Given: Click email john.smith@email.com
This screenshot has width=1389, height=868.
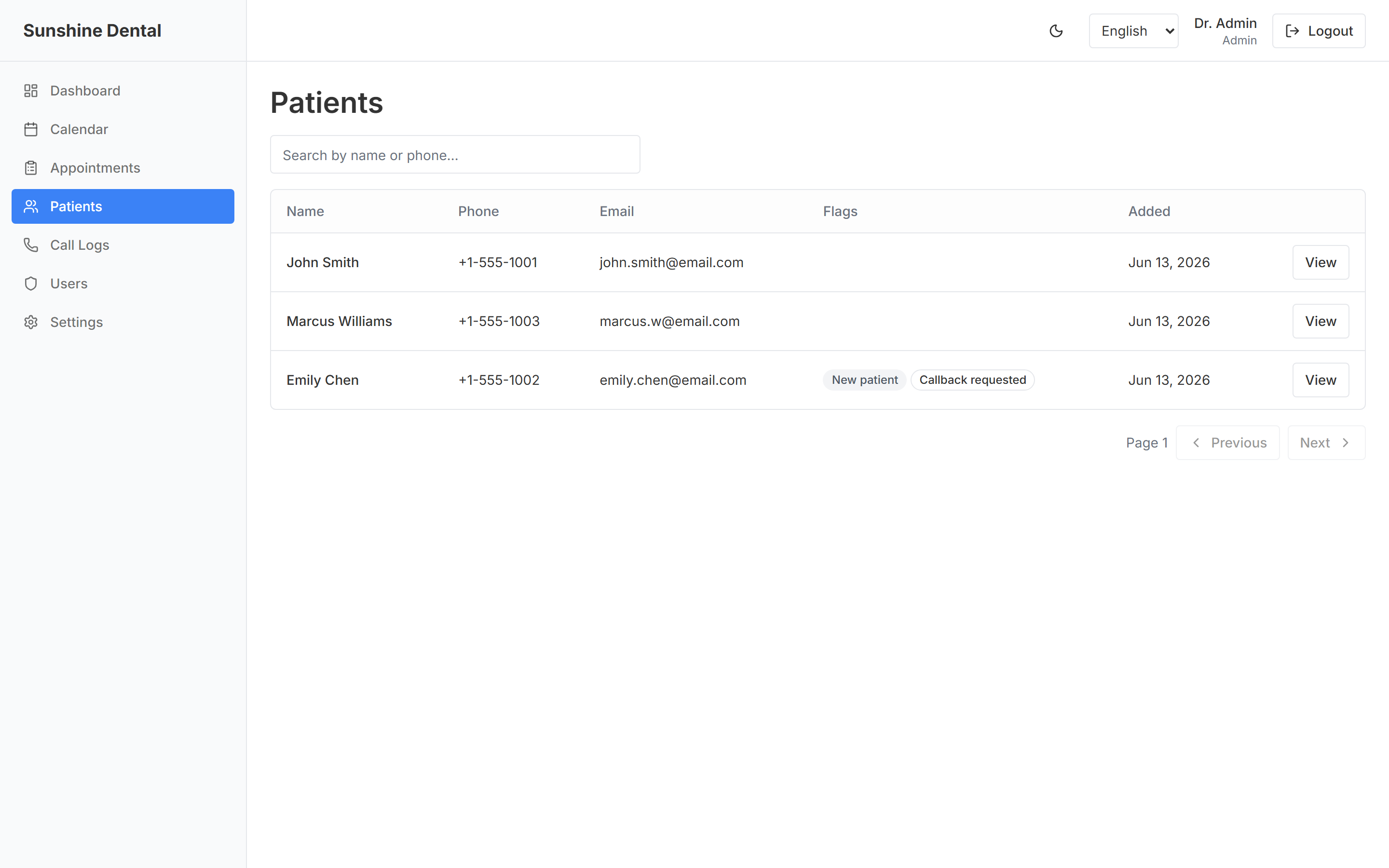Looking at the screenshot, I should pos(671,262).
